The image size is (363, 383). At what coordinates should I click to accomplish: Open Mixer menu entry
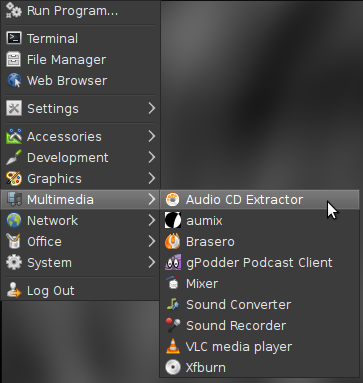260,283
